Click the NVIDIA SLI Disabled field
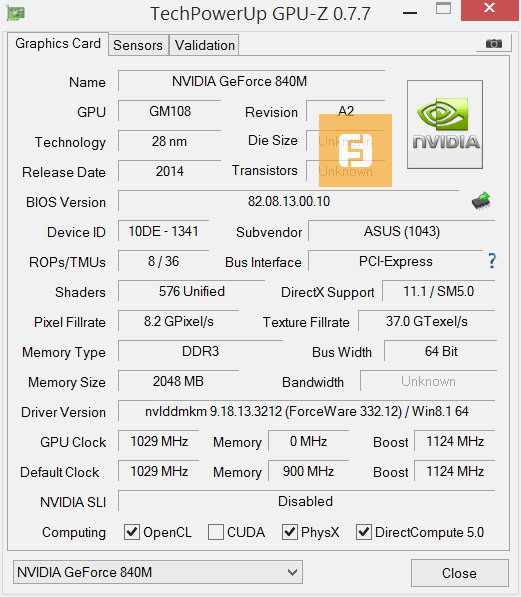This screenshot has width=521, height=597. 307,501
